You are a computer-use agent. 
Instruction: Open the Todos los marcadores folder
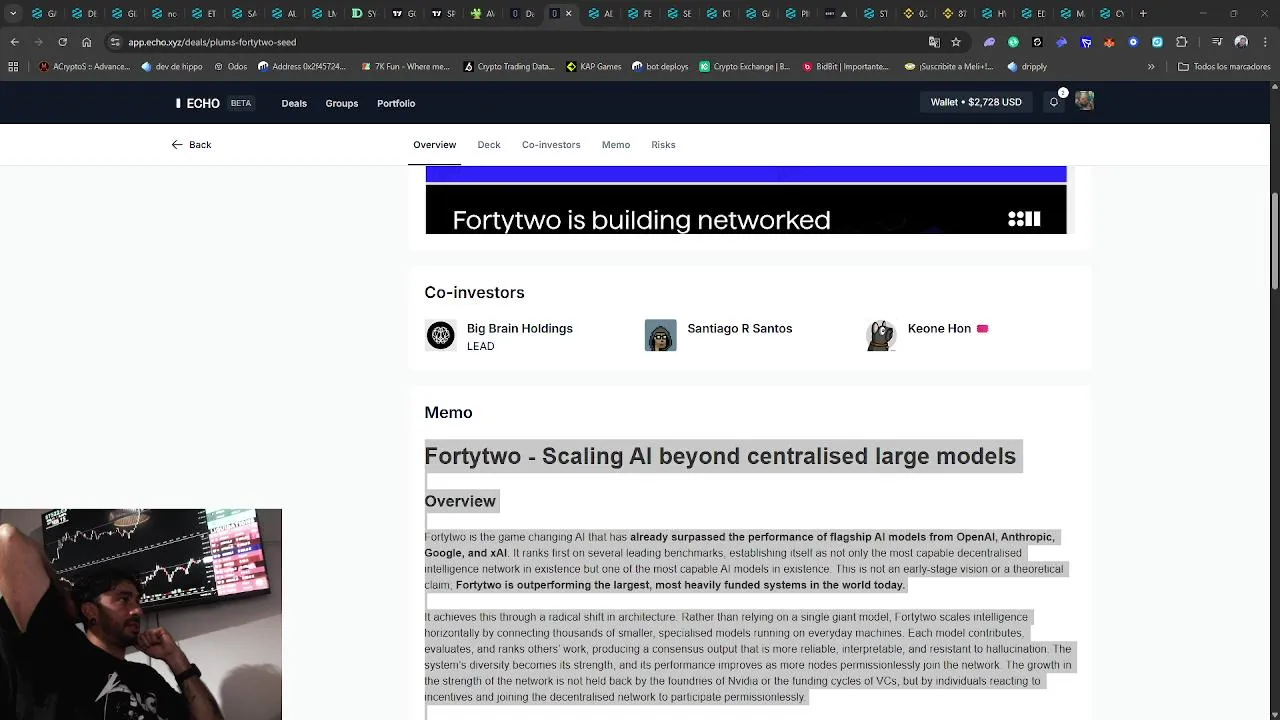(1224, 67)
